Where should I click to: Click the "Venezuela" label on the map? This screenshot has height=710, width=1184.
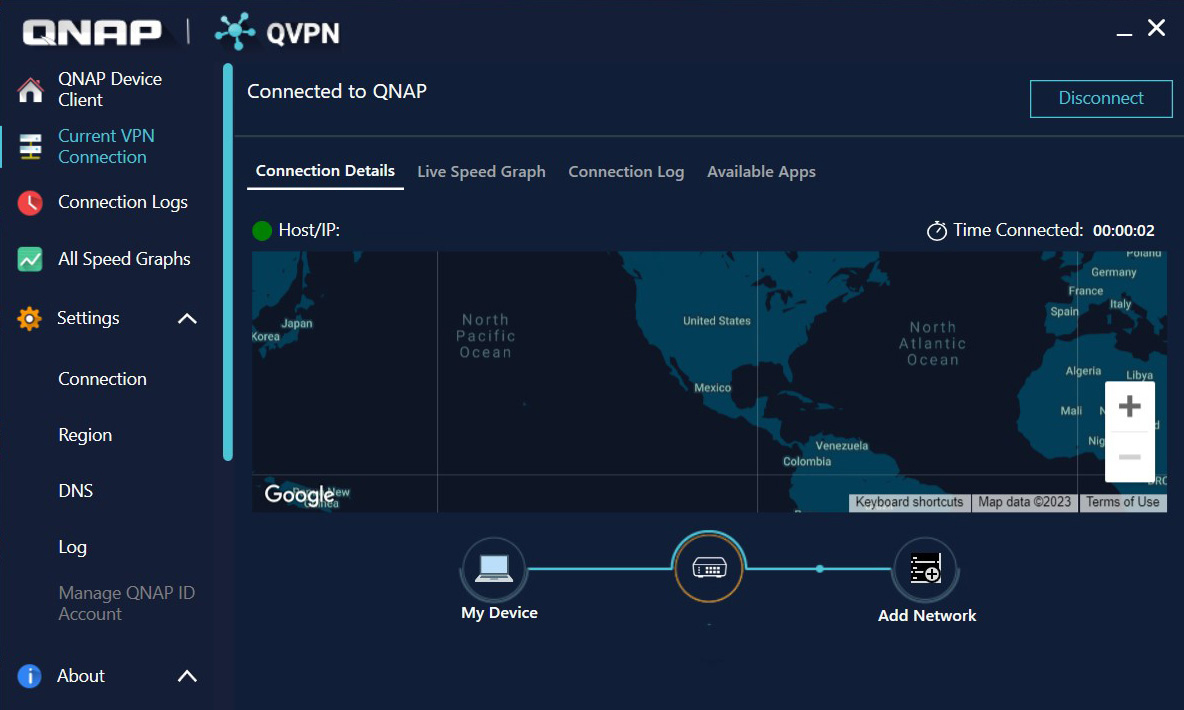[841, 446]
